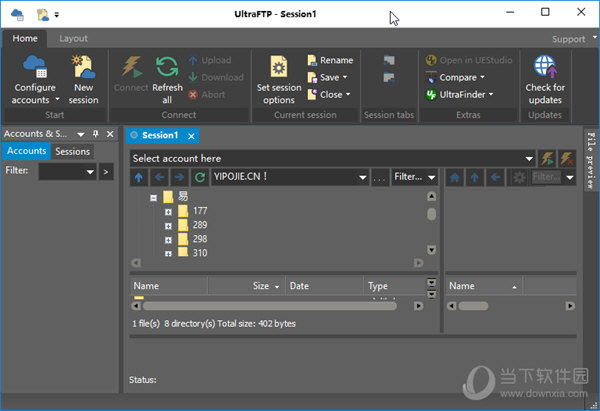The image size is (600, 411).
Task: Navigate forward in local pane
Action: pos(179,177)
